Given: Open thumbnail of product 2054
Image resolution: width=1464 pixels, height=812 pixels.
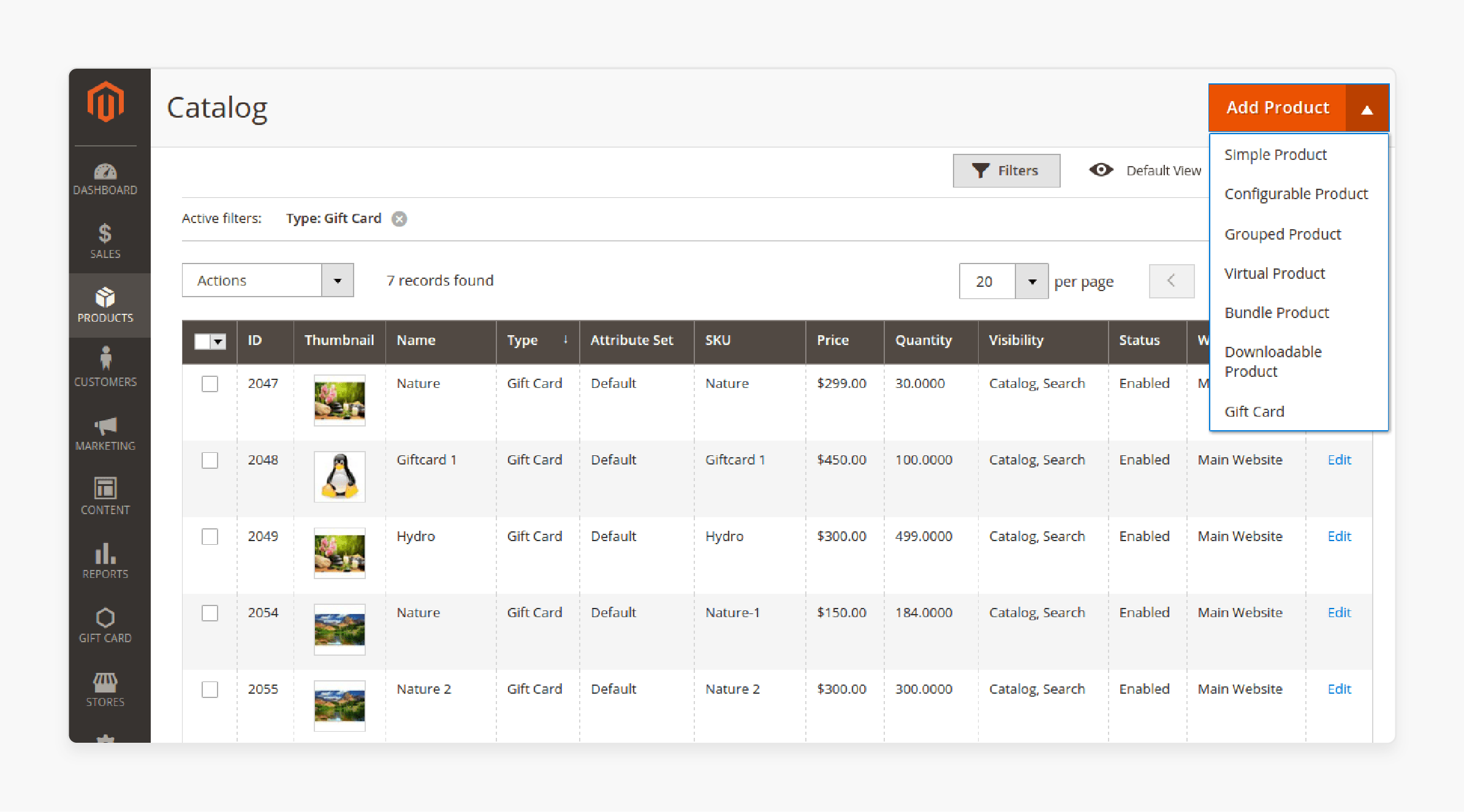Looking at the screenshot, I should point(339,629).
